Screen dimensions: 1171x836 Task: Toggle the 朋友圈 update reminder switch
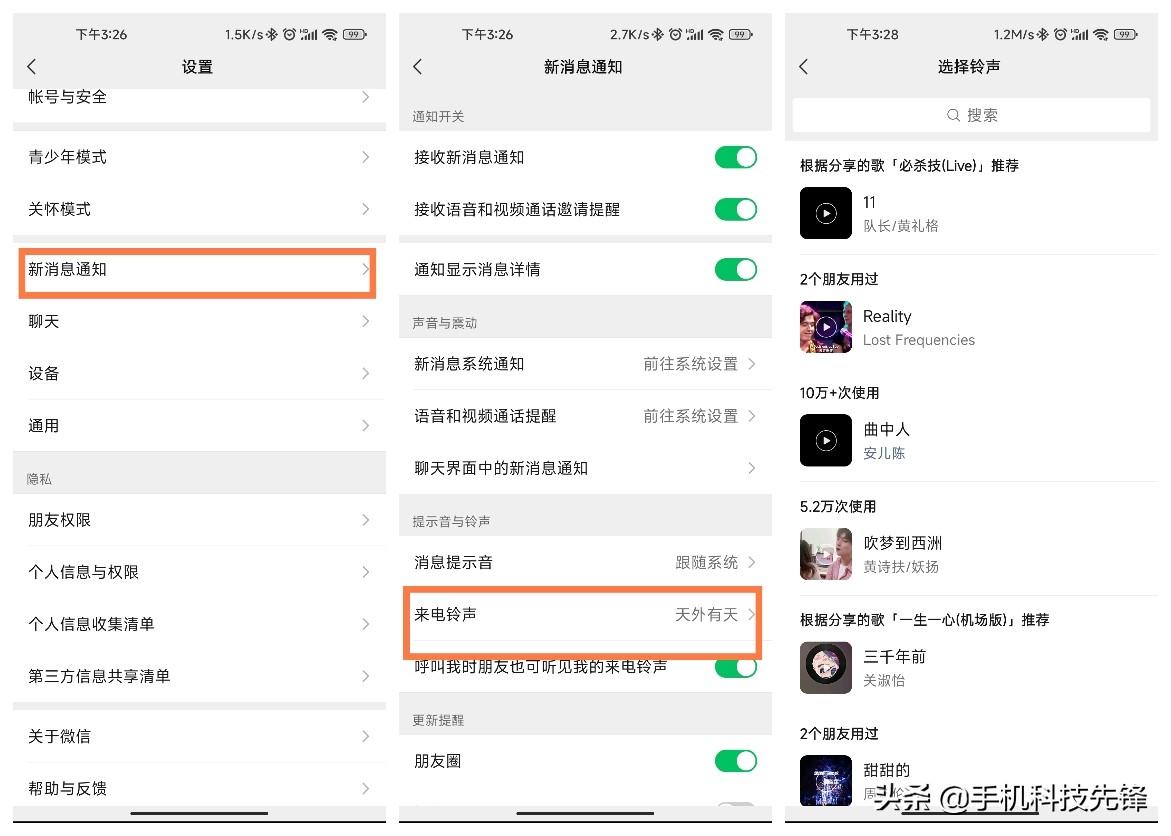coord(736,761)
